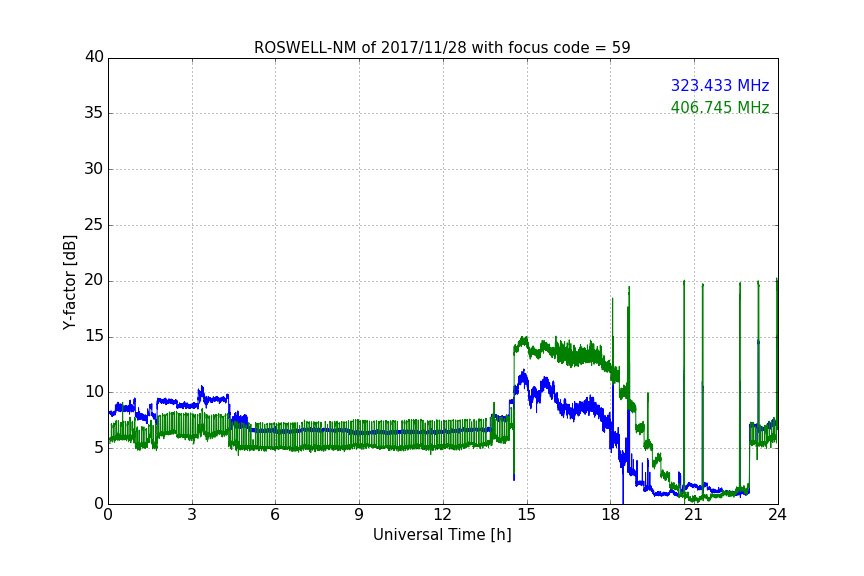Image resolution: width=864 pixels, height=576 pixels.
Task: Click the y-axis tick label 20
Action: (94, 280)
